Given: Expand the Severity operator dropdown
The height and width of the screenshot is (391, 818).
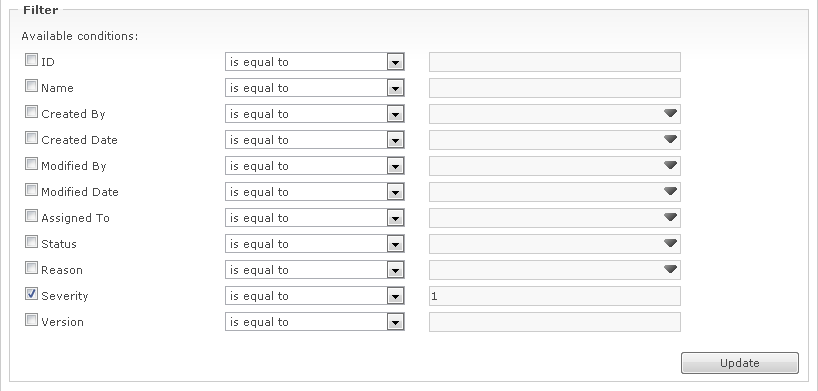Looking at the screenshot, I should [315, 296].
